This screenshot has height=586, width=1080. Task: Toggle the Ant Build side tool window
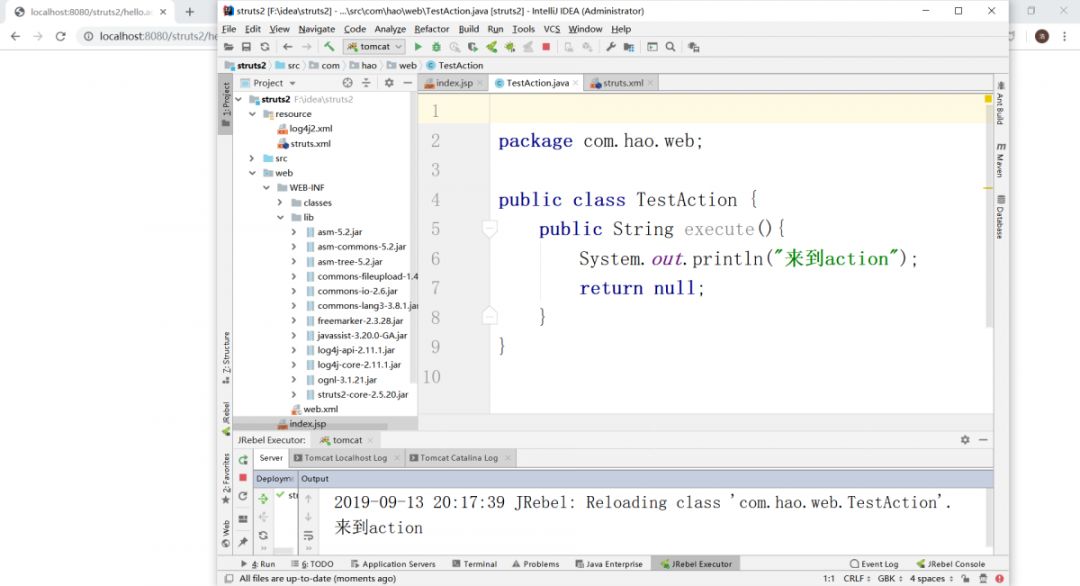(1000, 103)
